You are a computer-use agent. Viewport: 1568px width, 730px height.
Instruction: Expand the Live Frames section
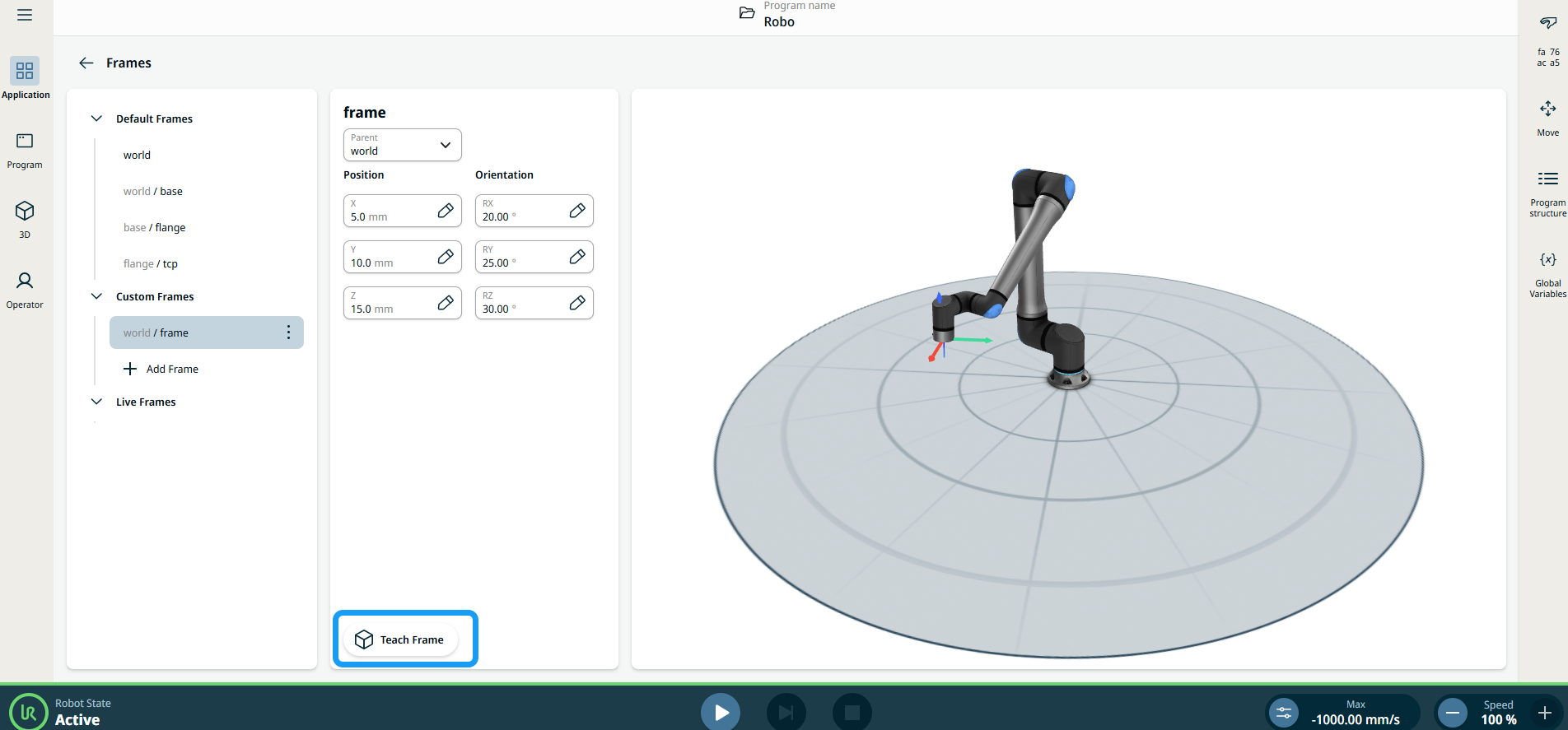96,402
